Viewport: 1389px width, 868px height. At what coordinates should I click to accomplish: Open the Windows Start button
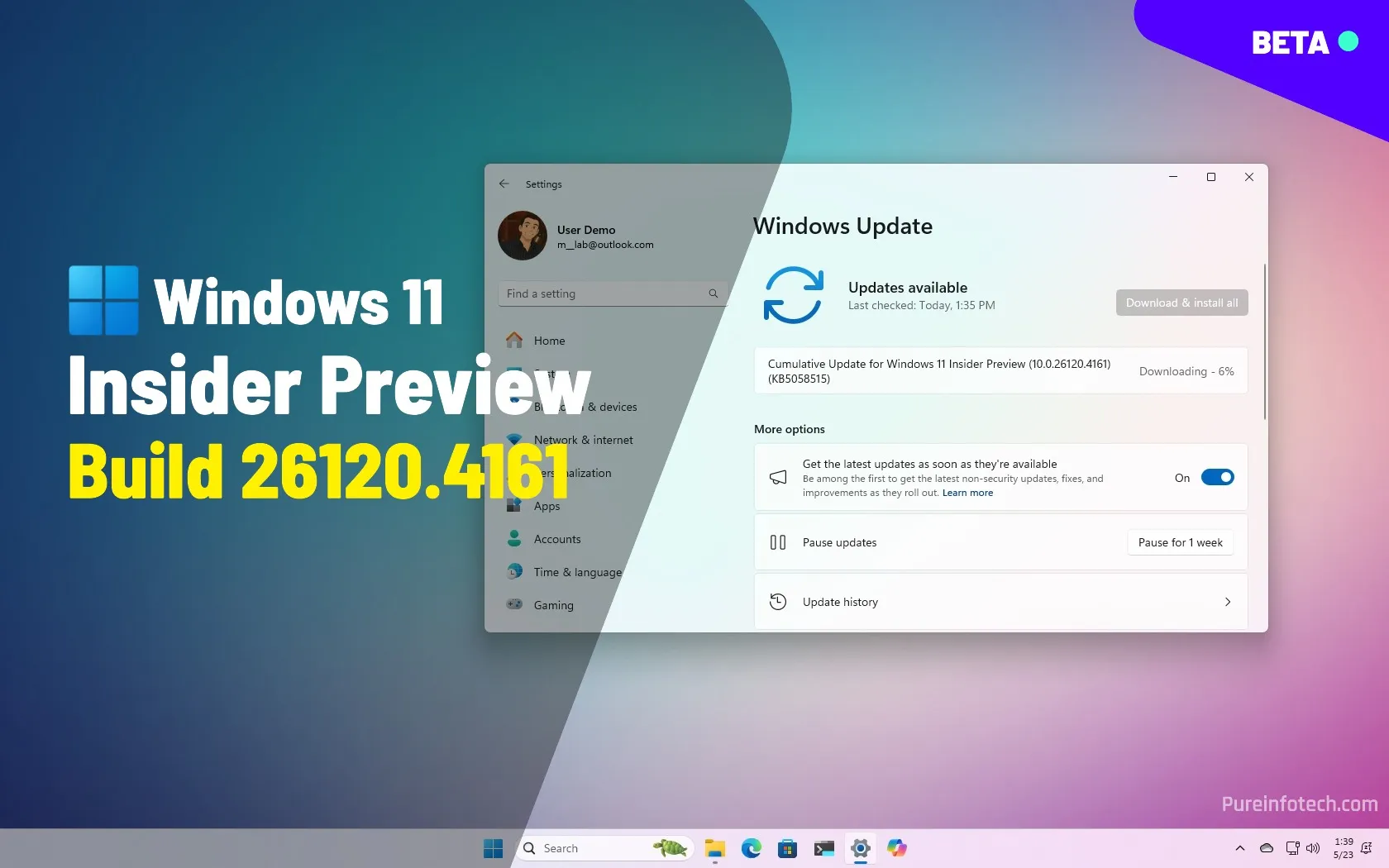point(493,848)
